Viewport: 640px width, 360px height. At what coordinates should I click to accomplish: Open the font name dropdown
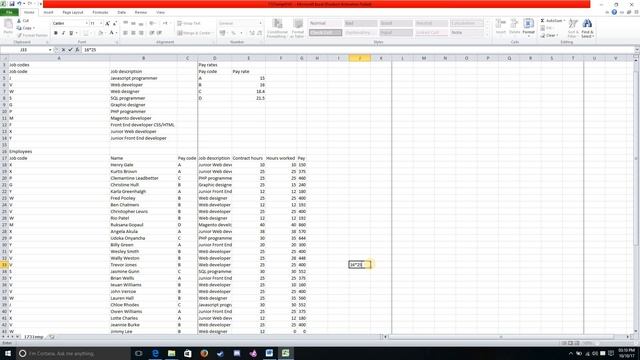tap(87, 24)
